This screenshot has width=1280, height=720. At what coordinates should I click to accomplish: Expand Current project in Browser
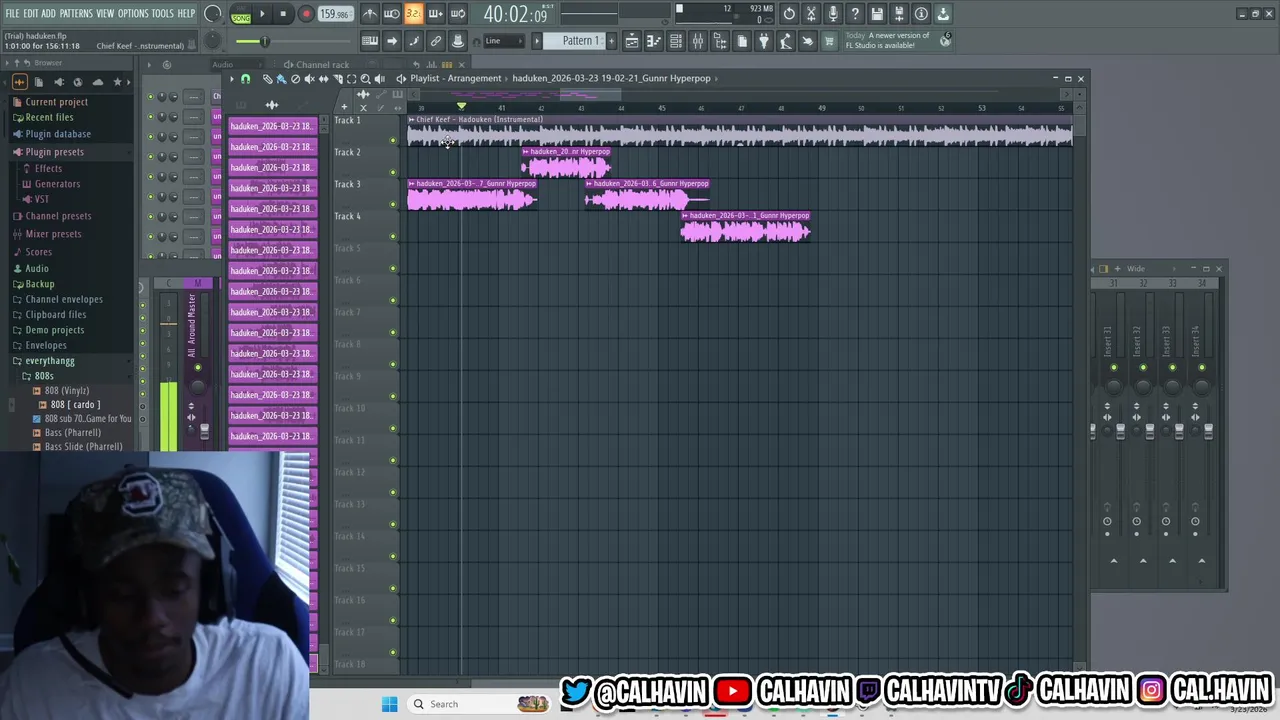pos(56,102)
